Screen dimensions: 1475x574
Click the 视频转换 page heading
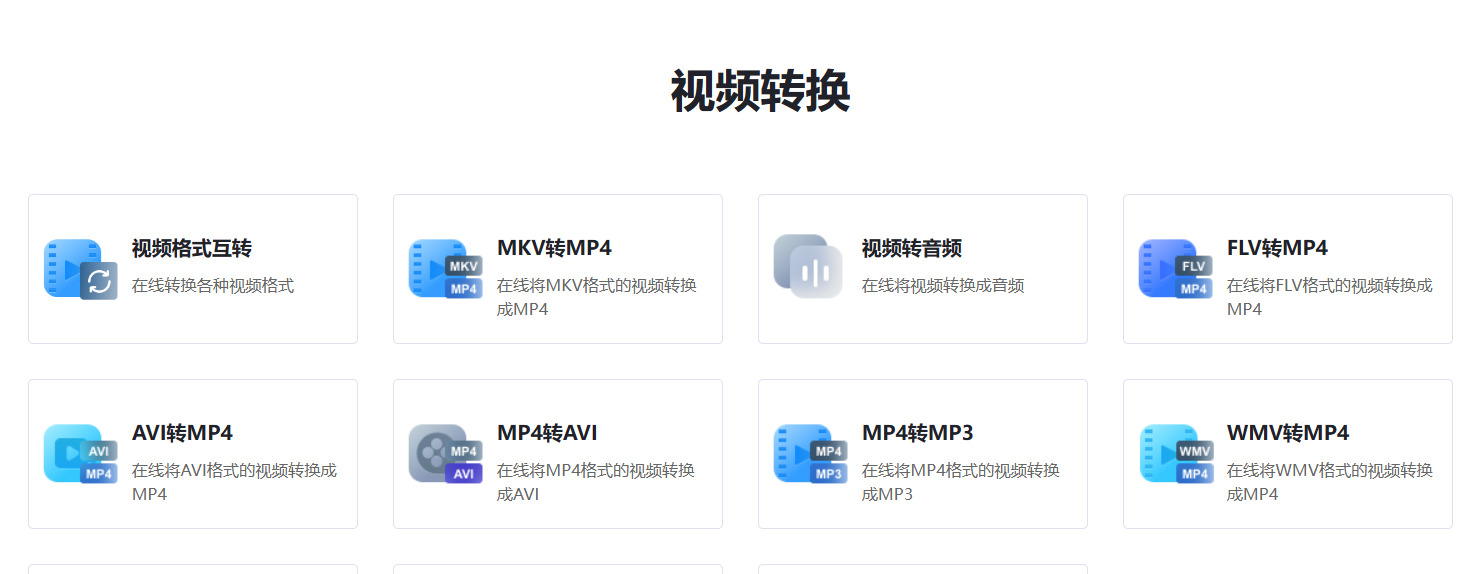click(760, 92)
